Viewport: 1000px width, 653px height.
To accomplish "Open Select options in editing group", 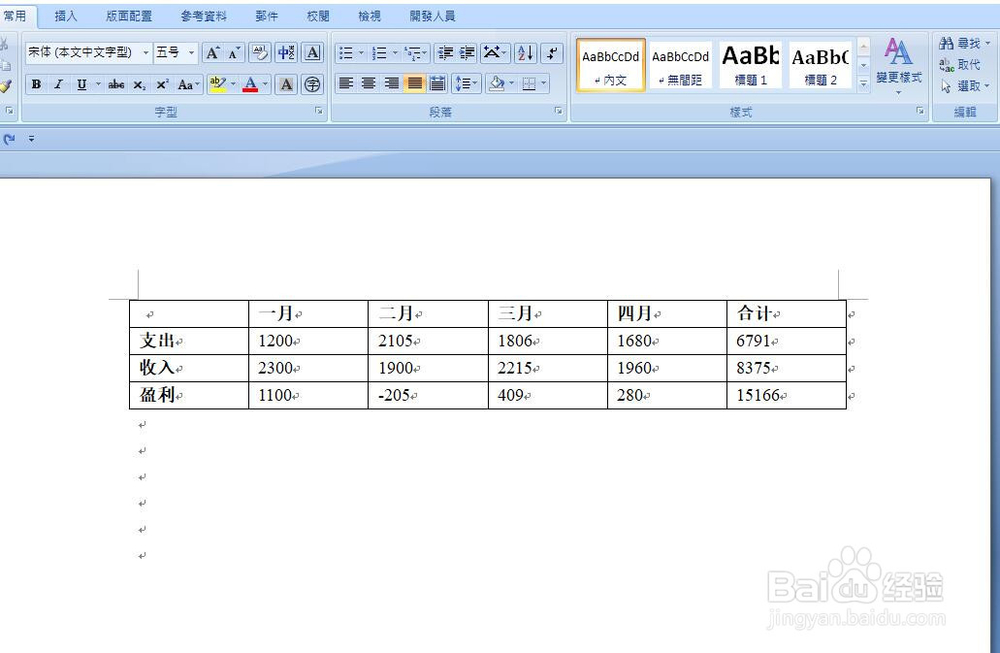I will [963, 85].
